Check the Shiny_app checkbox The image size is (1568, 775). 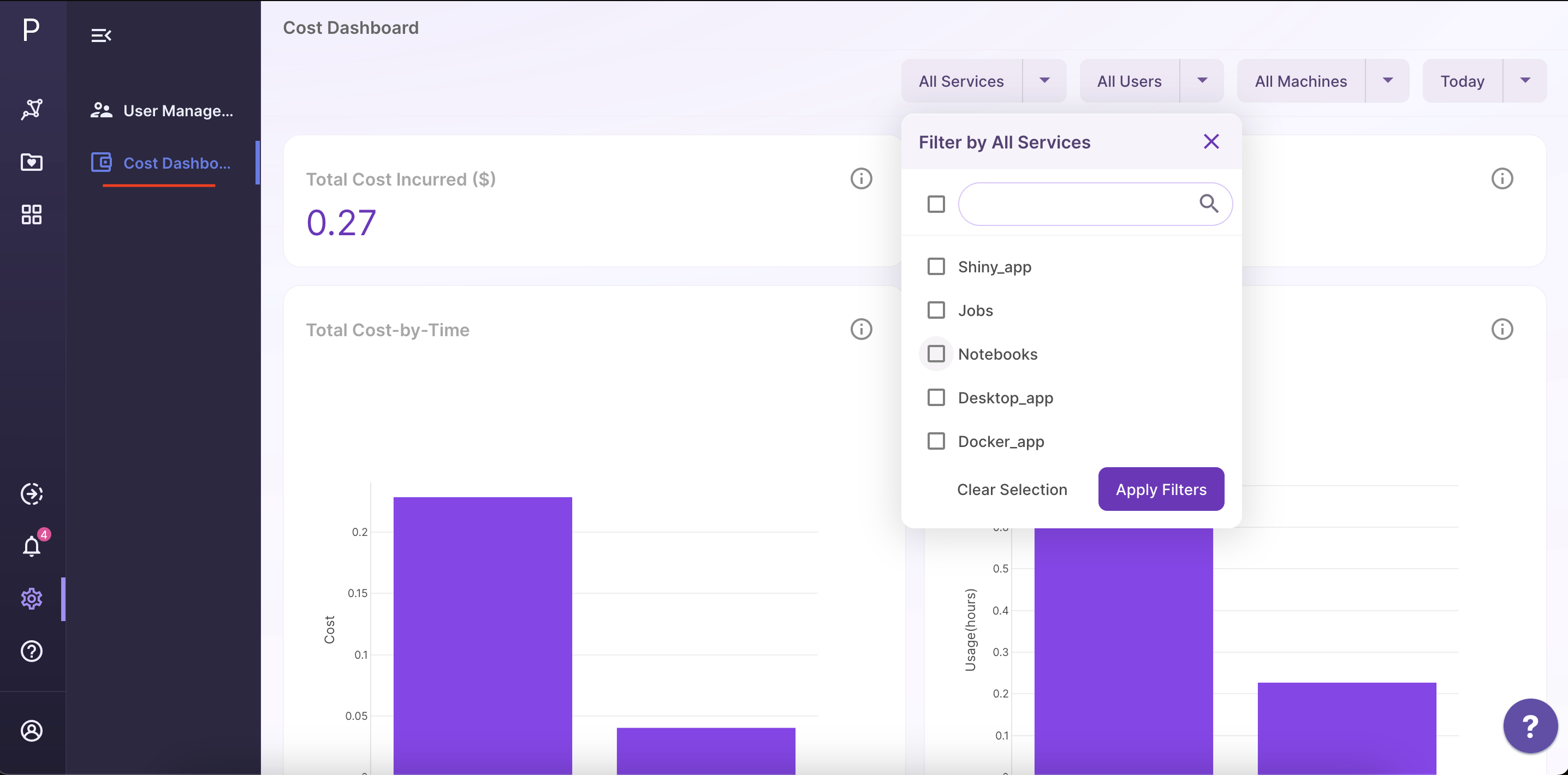(x=936, y=266)
